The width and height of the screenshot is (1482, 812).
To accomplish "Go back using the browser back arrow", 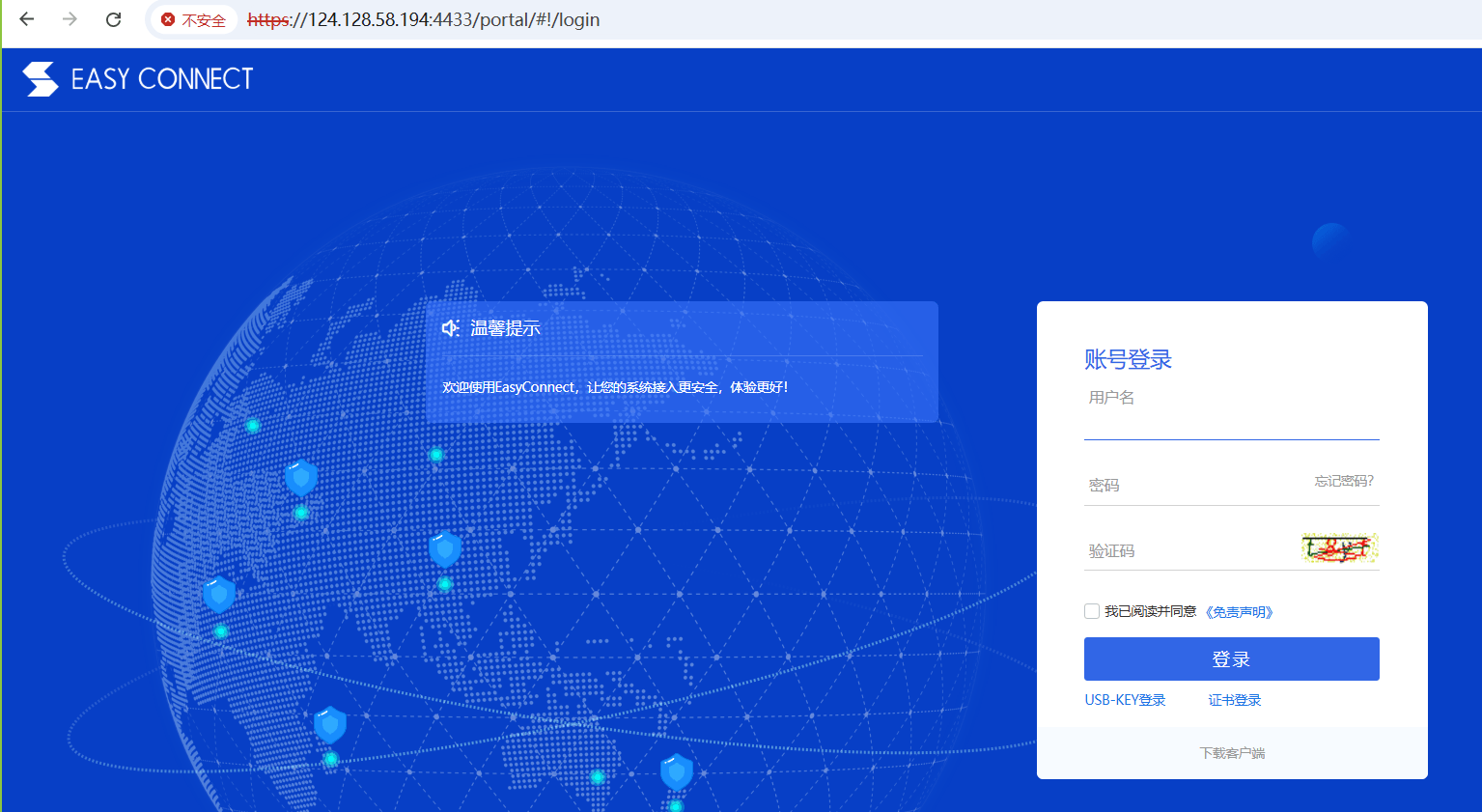I will [27, 19].
